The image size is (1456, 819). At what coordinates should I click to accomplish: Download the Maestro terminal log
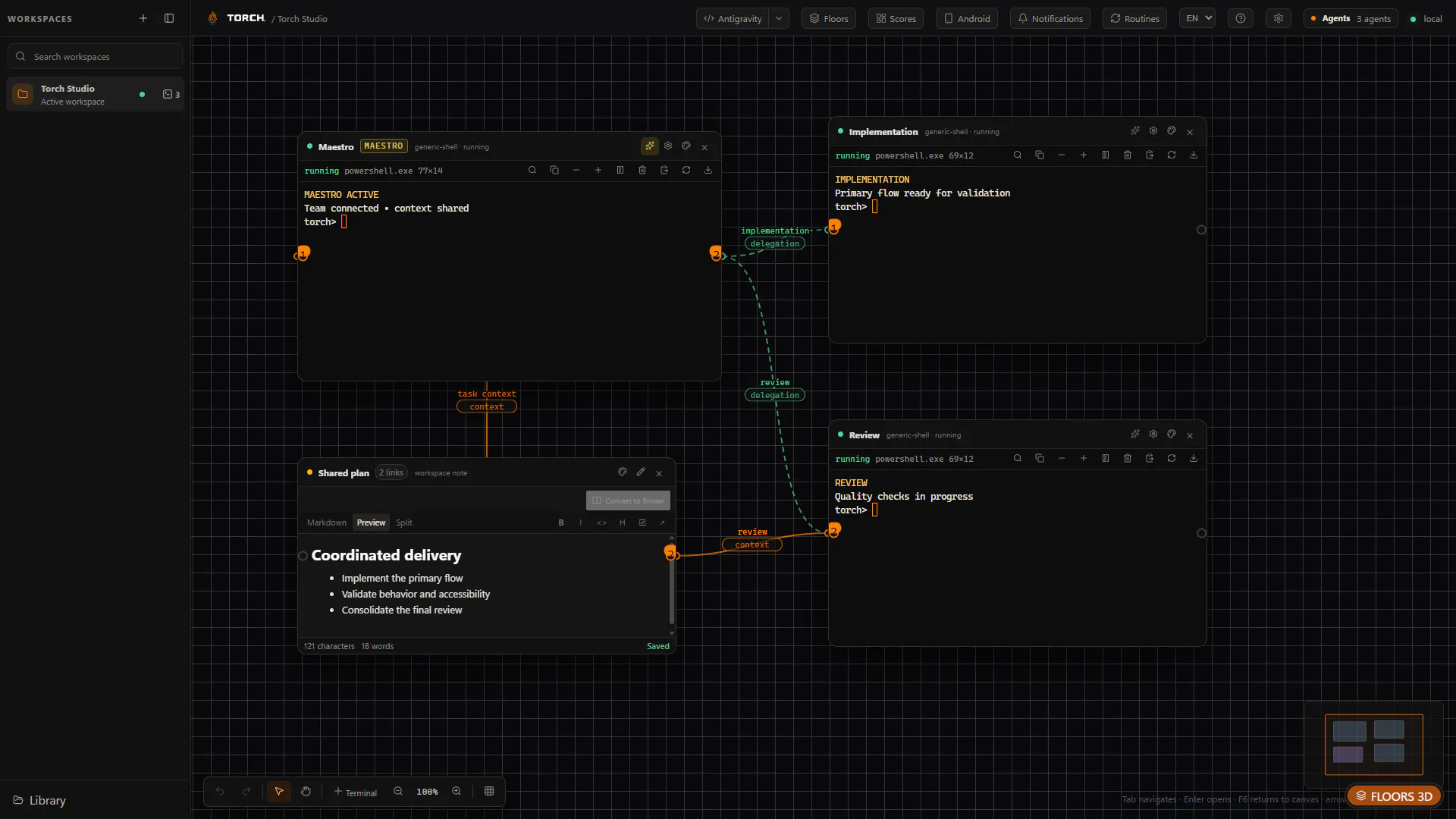pyautogui.click(x=708, y=171)
